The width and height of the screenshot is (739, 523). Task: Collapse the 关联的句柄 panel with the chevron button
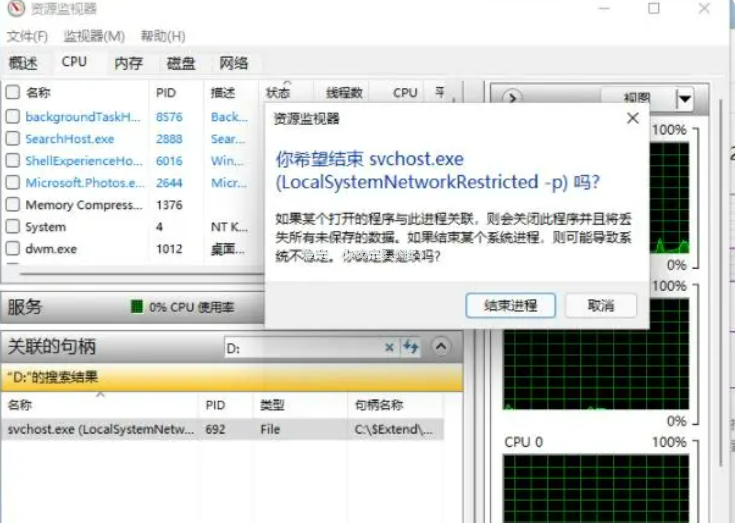pos(443,348)
